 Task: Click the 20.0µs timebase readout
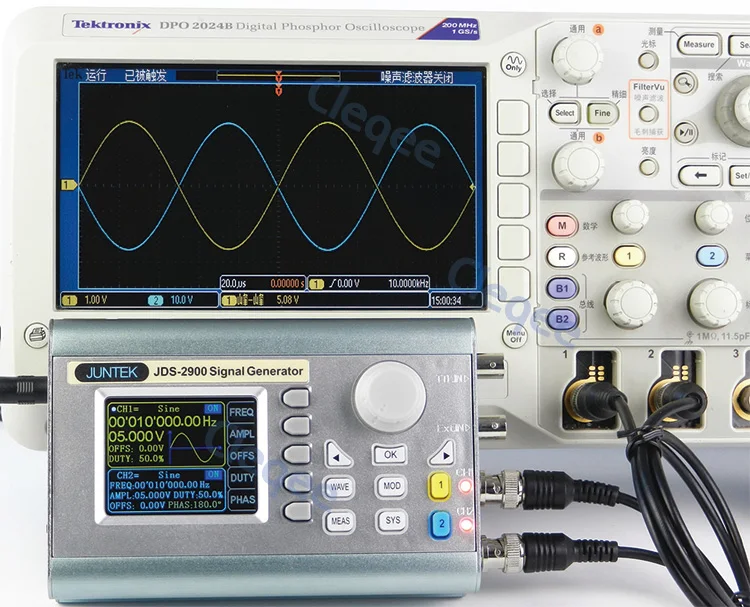(233, 284)
